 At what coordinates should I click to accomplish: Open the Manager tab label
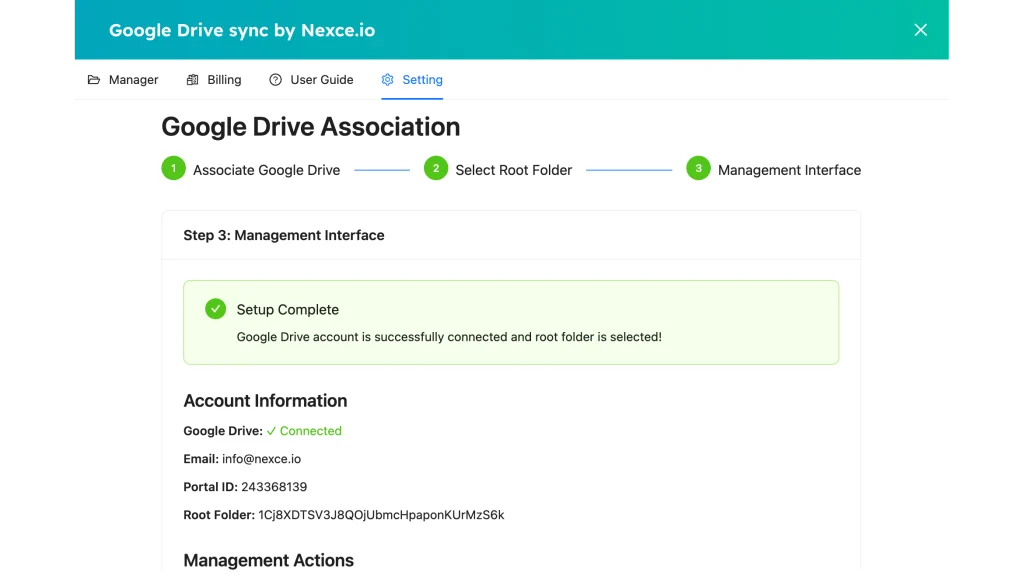point(133,80)
